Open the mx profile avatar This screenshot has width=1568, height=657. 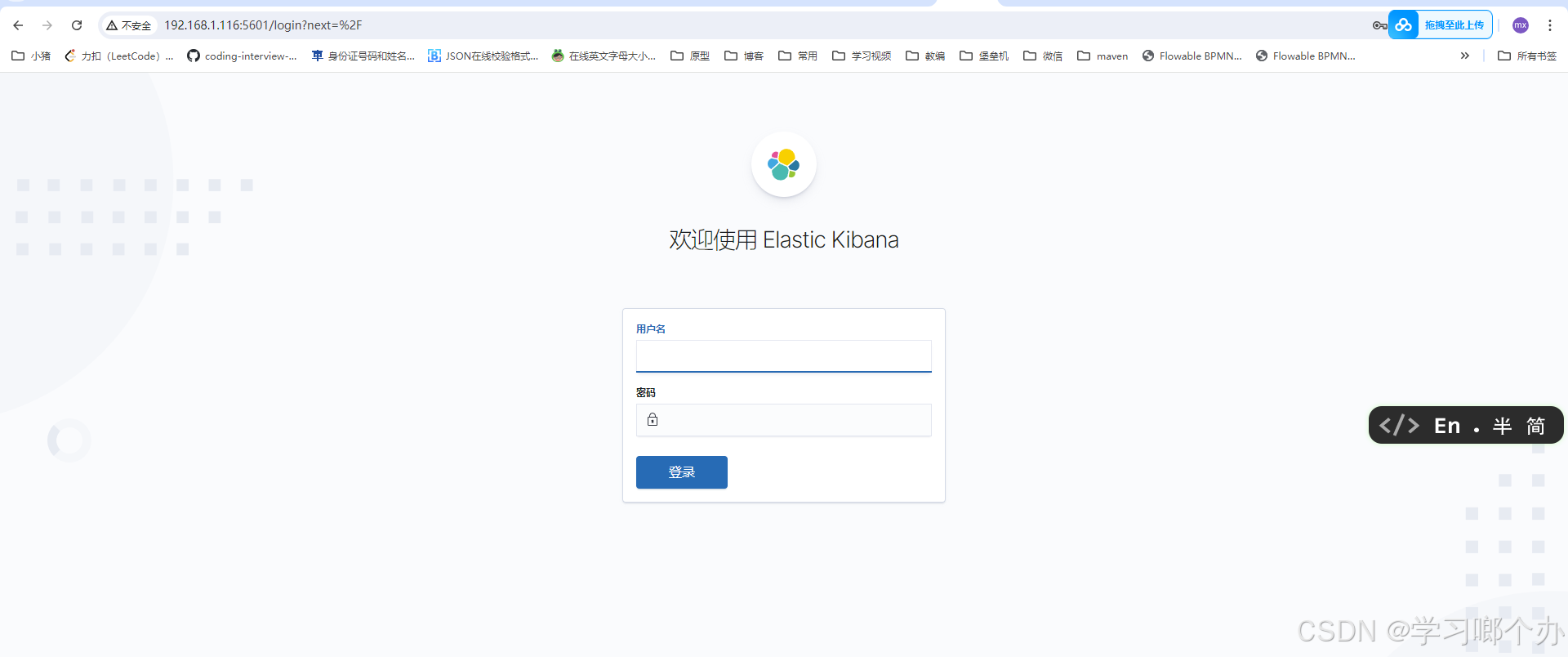click(x=1520, y=25)
